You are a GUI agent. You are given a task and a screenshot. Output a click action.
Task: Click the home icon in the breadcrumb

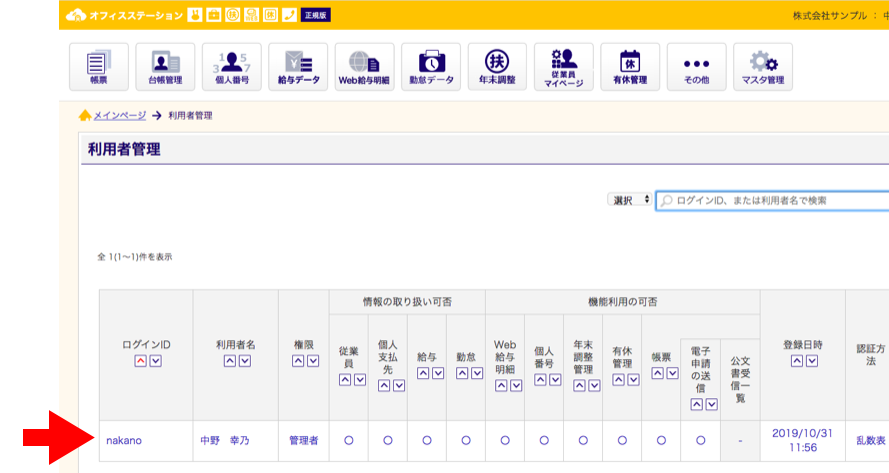coord(84,115)
